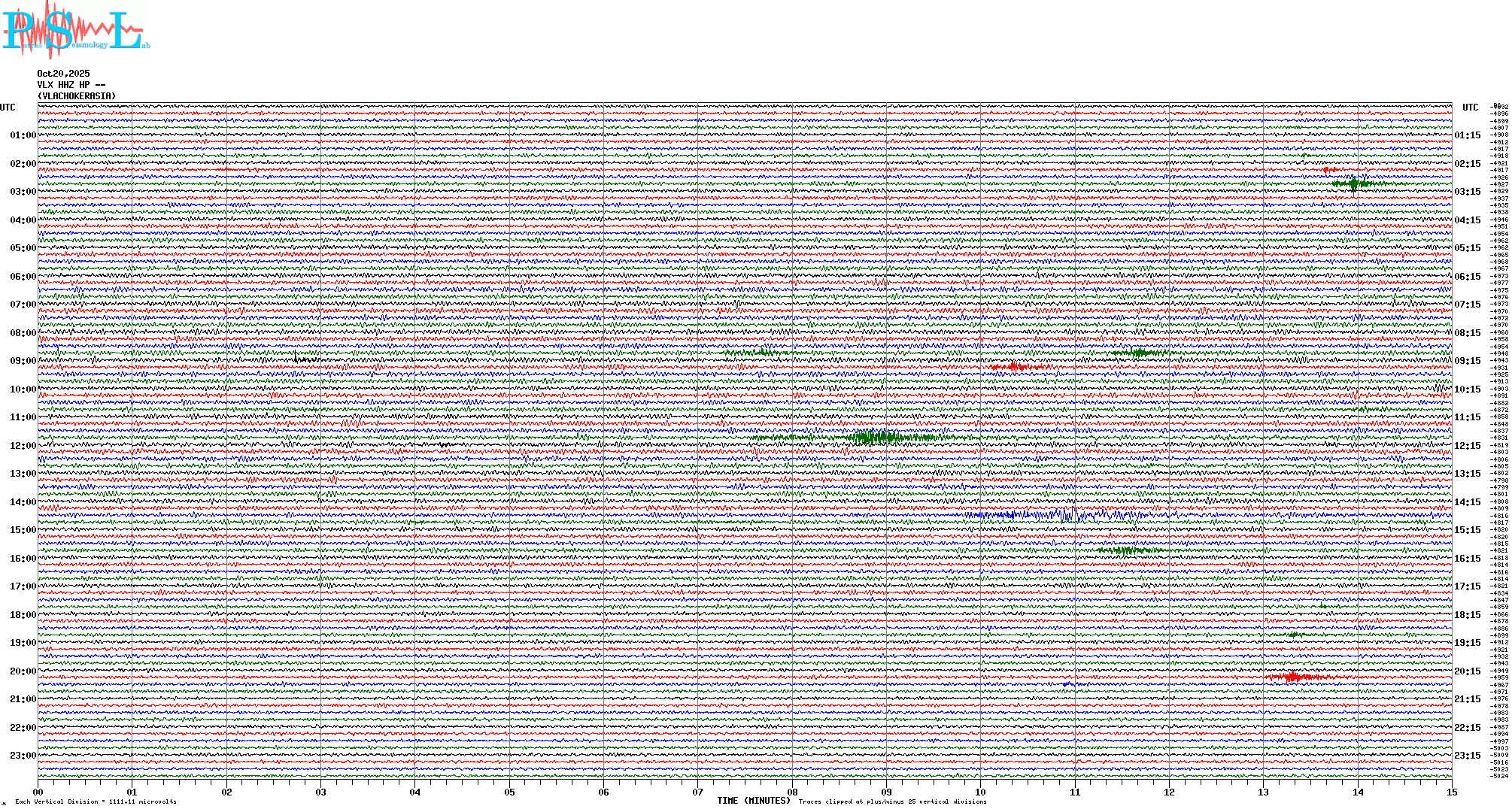Click the UTC label at top left

(8, 108)
